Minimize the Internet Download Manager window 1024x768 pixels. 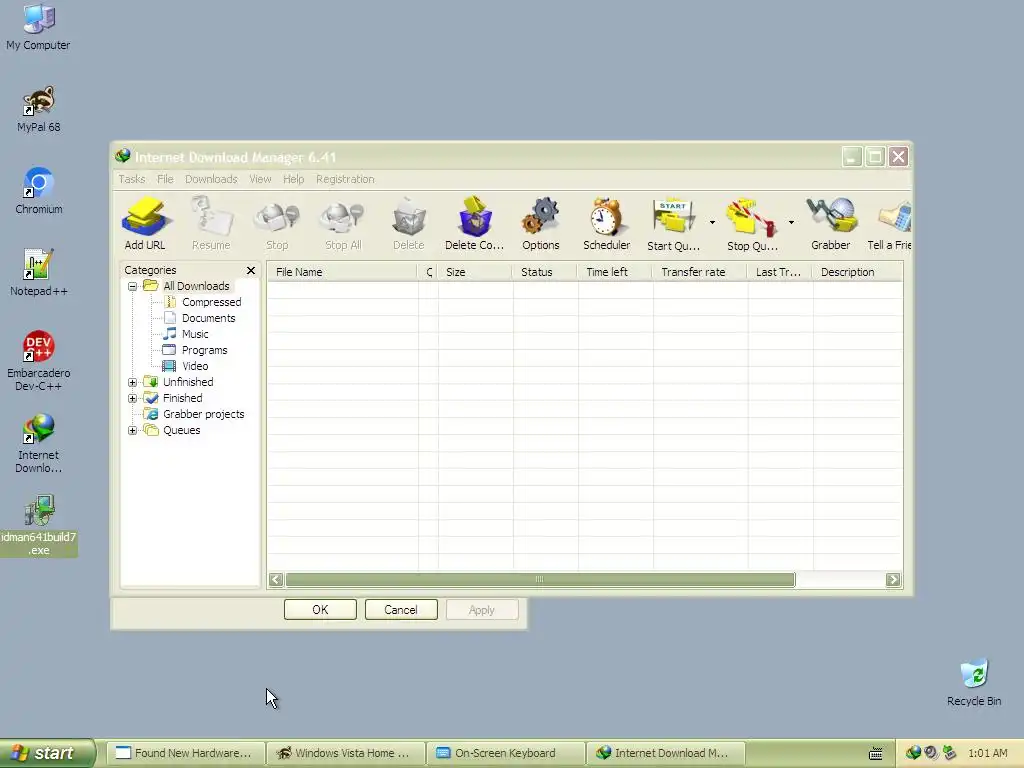pyautogui.click(x=852, y=157)
